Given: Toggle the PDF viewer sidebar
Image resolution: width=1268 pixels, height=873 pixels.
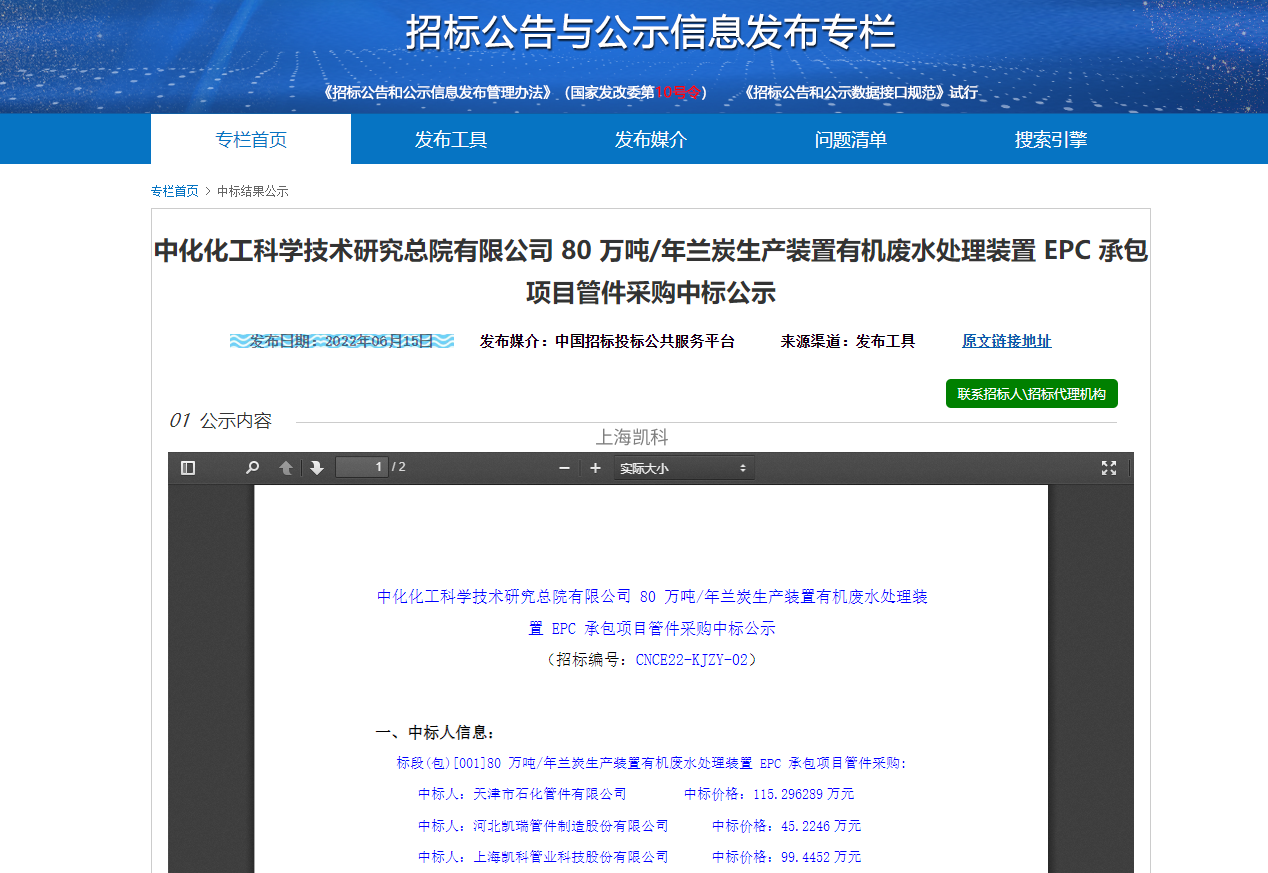Looking at the screenshot, I should tap(188, 468).
